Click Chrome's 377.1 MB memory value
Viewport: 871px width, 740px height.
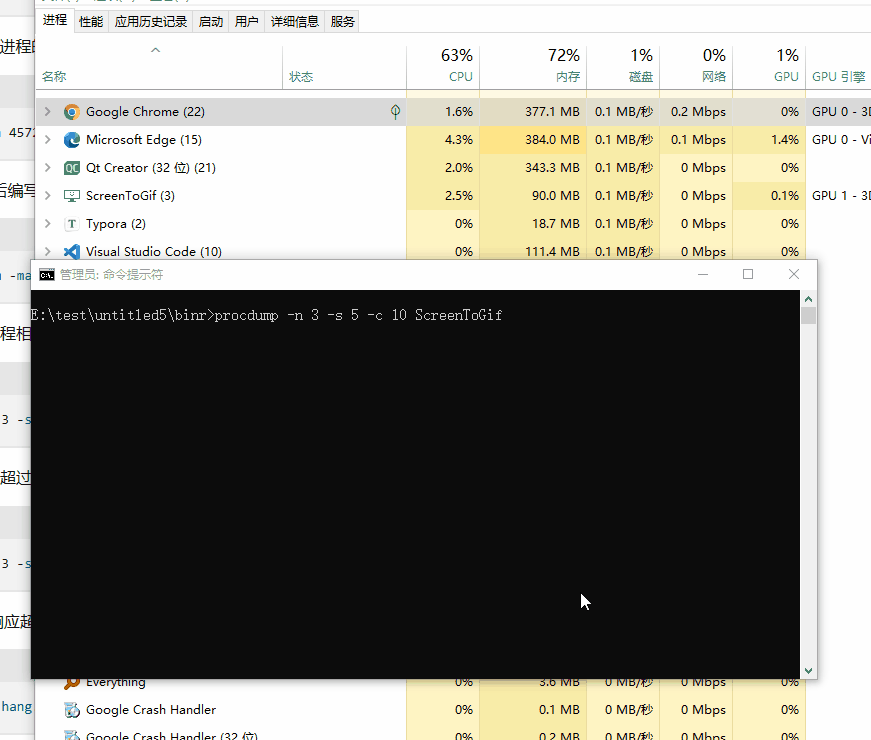[x=552, y=112]
